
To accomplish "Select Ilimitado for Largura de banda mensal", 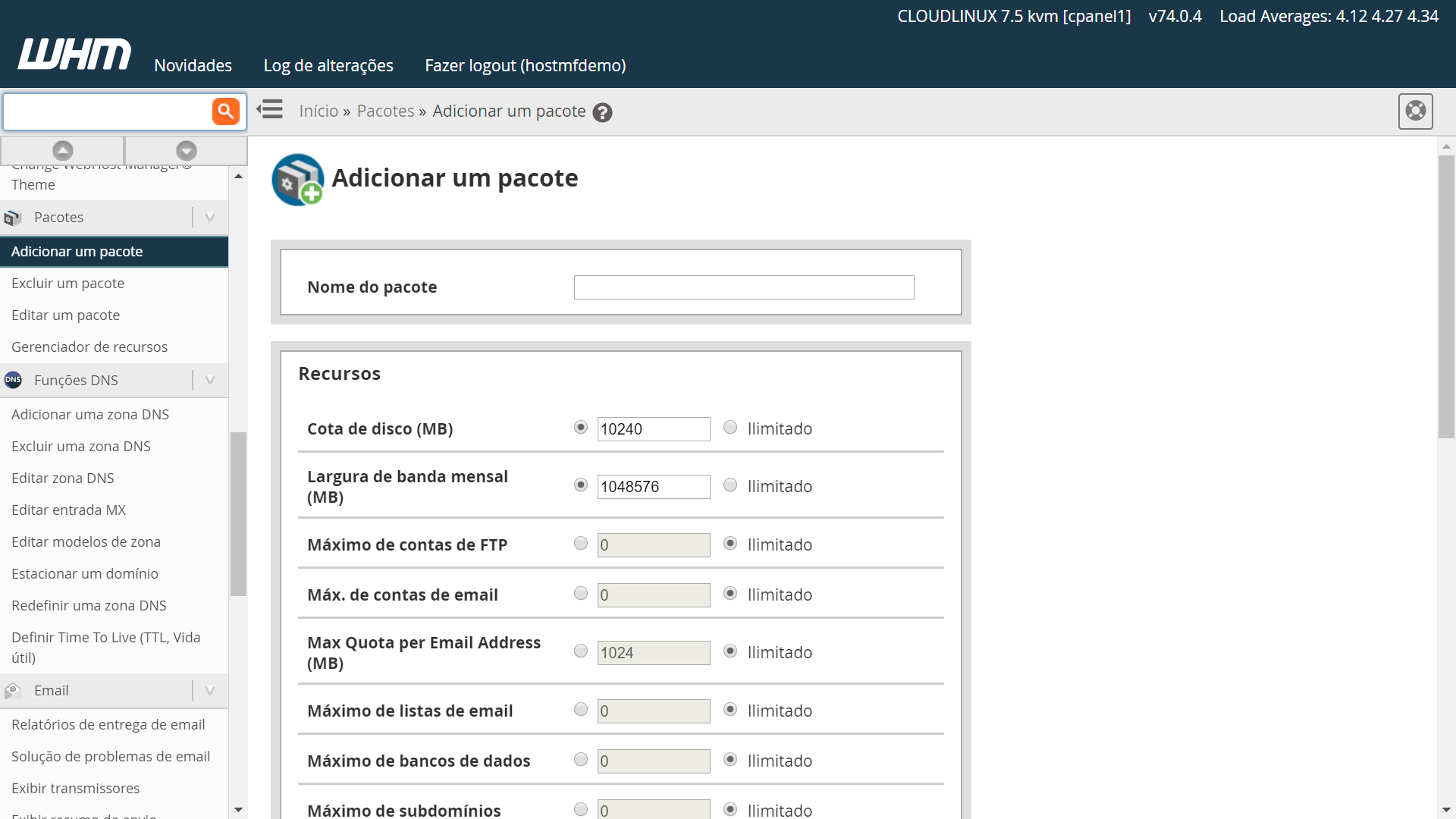I will click(730, 485).
